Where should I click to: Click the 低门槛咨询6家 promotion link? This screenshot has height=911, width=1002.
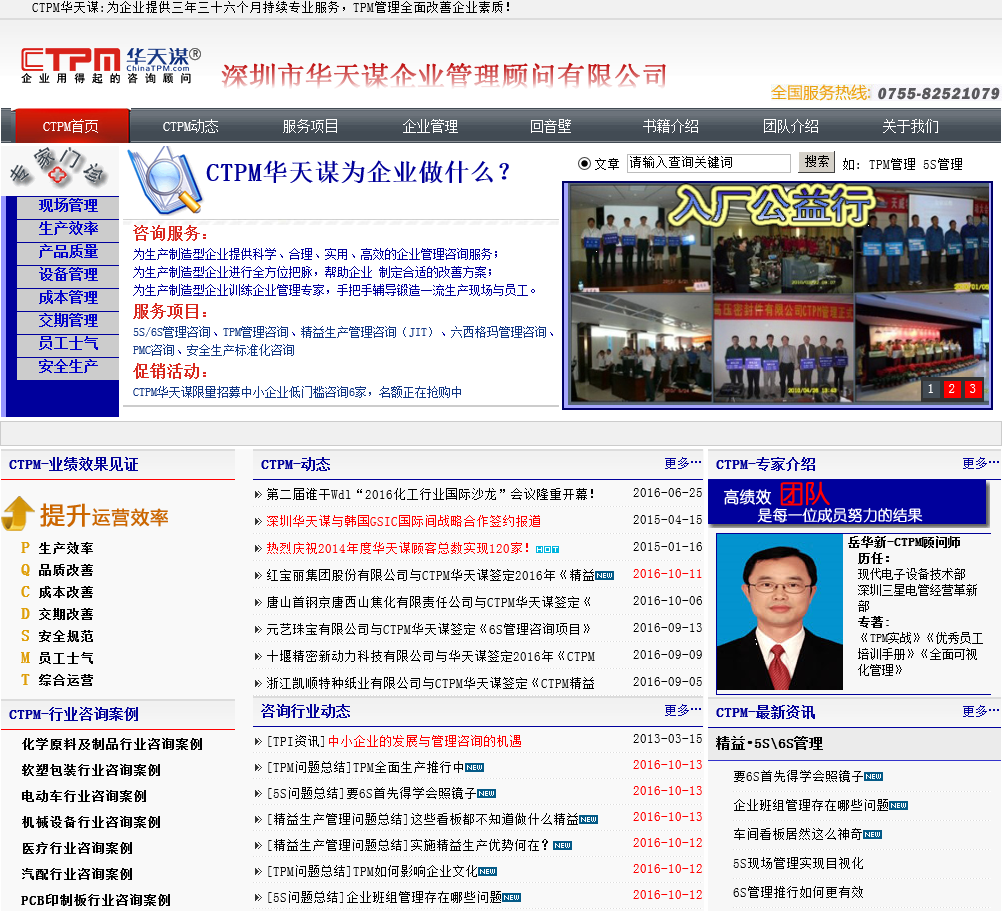point(297,392)
